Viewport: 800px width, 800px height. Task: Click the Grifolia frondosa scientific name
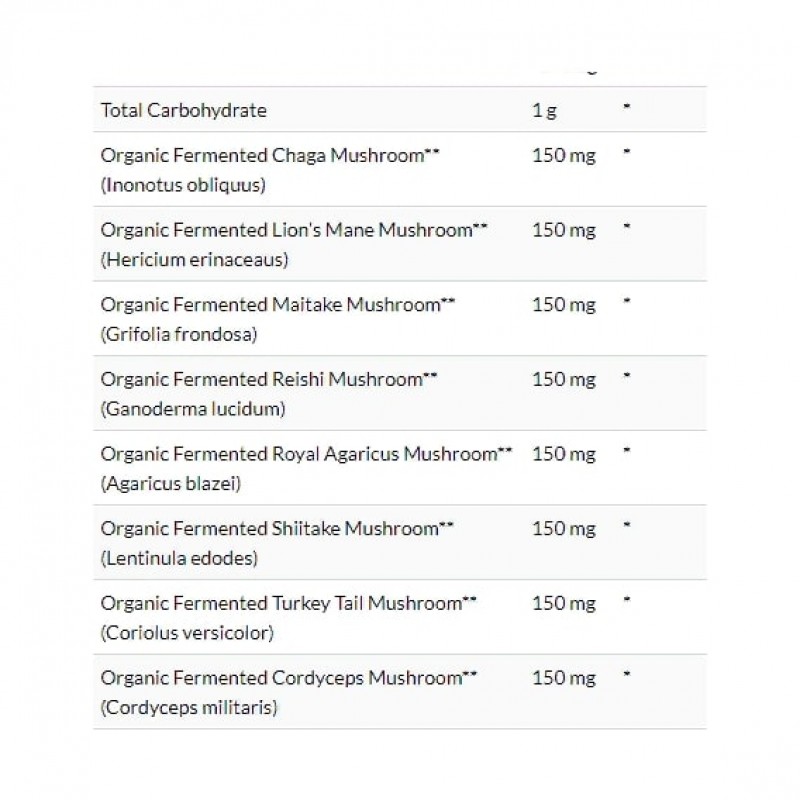[179, 335]
